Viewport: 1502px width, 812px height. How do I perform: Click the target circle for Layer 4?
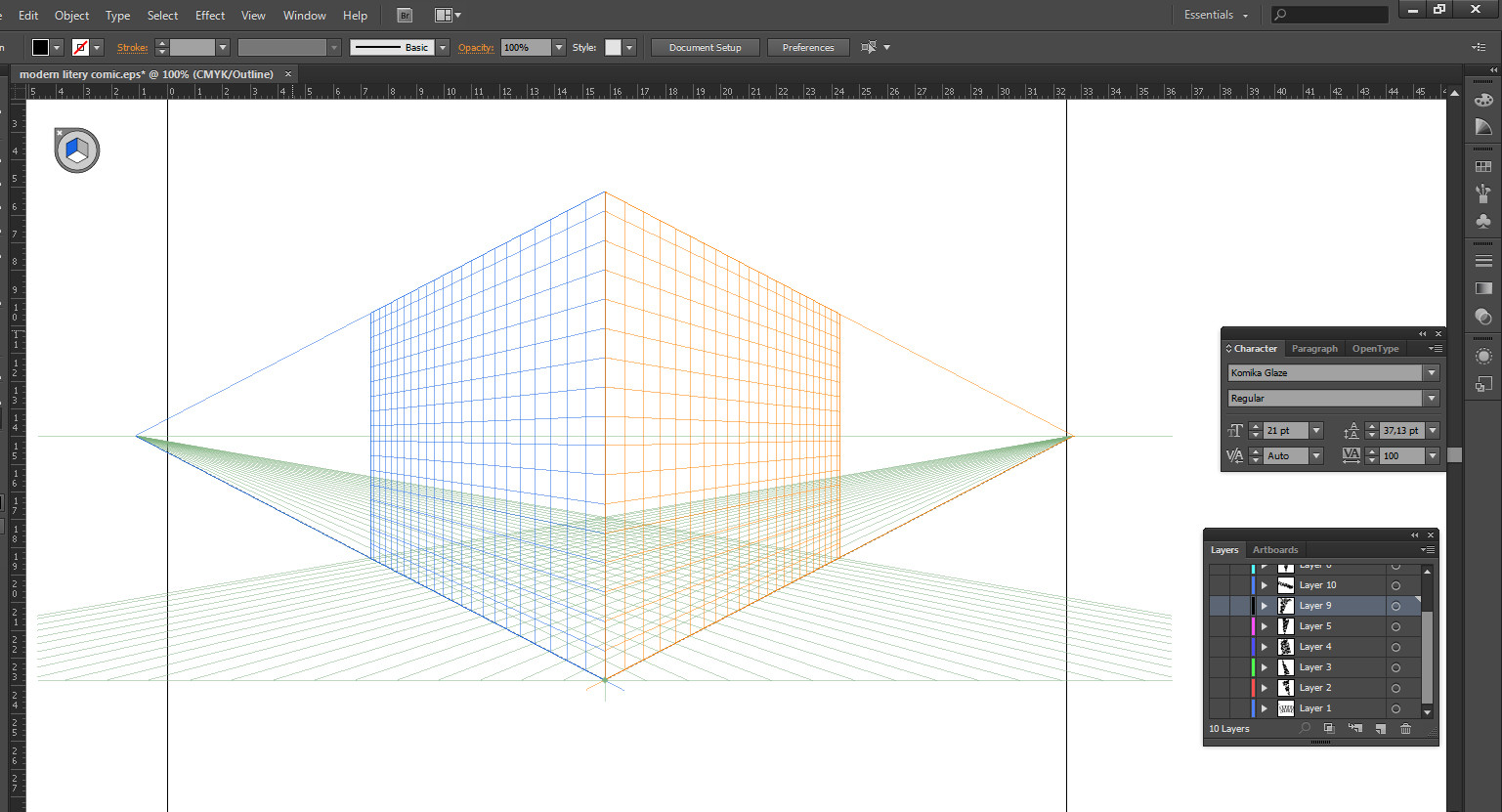click(x=1395, y=647)
